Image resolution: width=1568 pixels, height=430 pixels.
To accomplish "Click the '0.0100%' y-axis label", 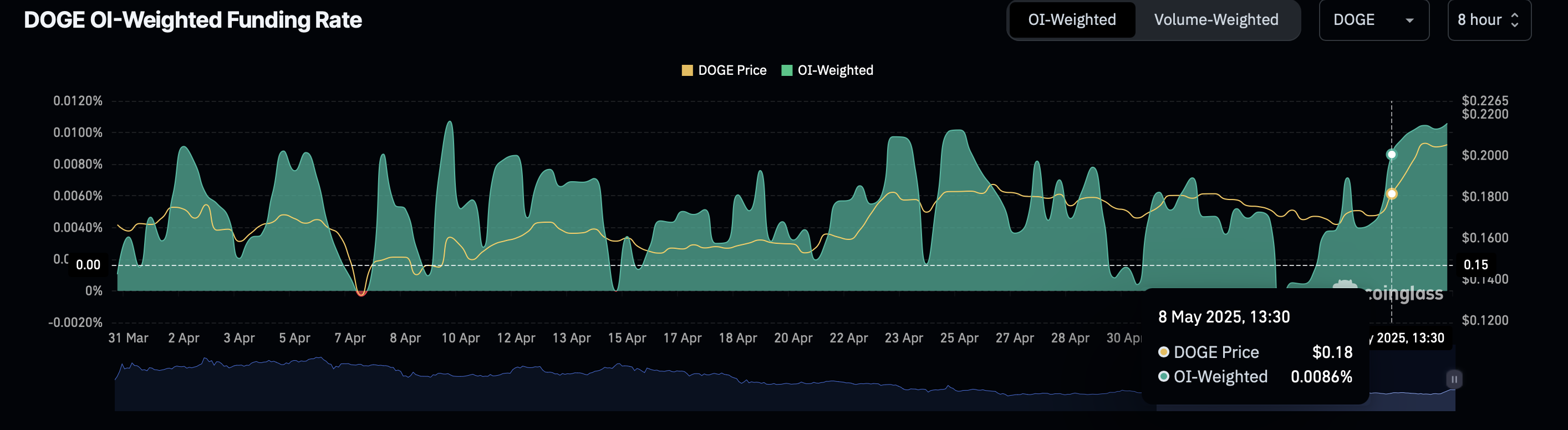I will (x=78, y=132).
